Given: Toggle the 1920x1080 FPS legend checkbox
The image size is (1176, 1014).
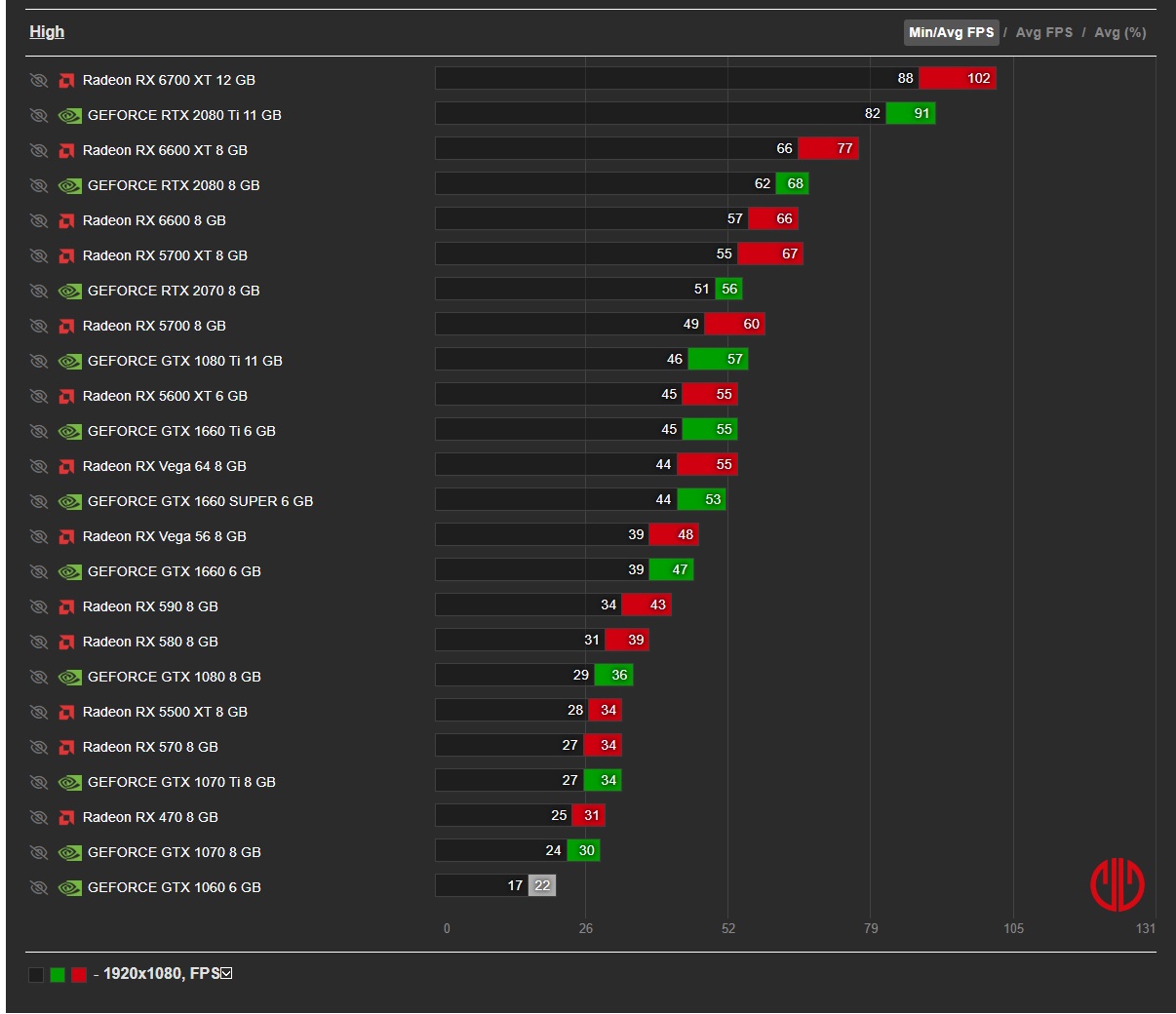Looking at the screenshot, I should tap(226, 973).
